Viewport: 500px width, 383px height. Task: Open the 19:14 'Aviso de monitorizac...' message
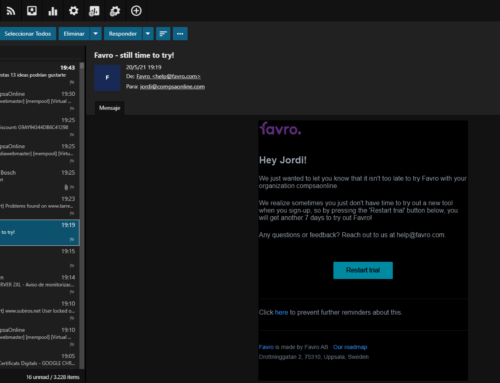[39, 285]
